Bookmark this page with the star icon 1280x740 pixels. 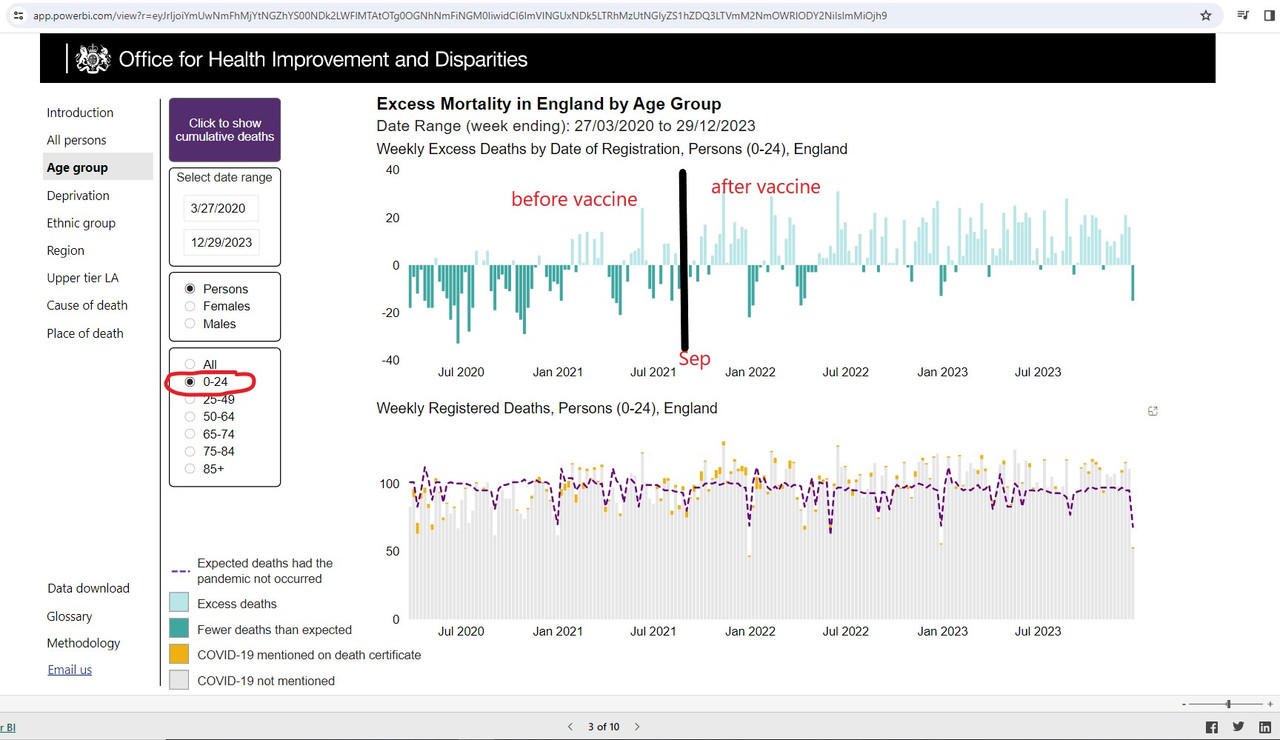click(x=1206, y=15)
